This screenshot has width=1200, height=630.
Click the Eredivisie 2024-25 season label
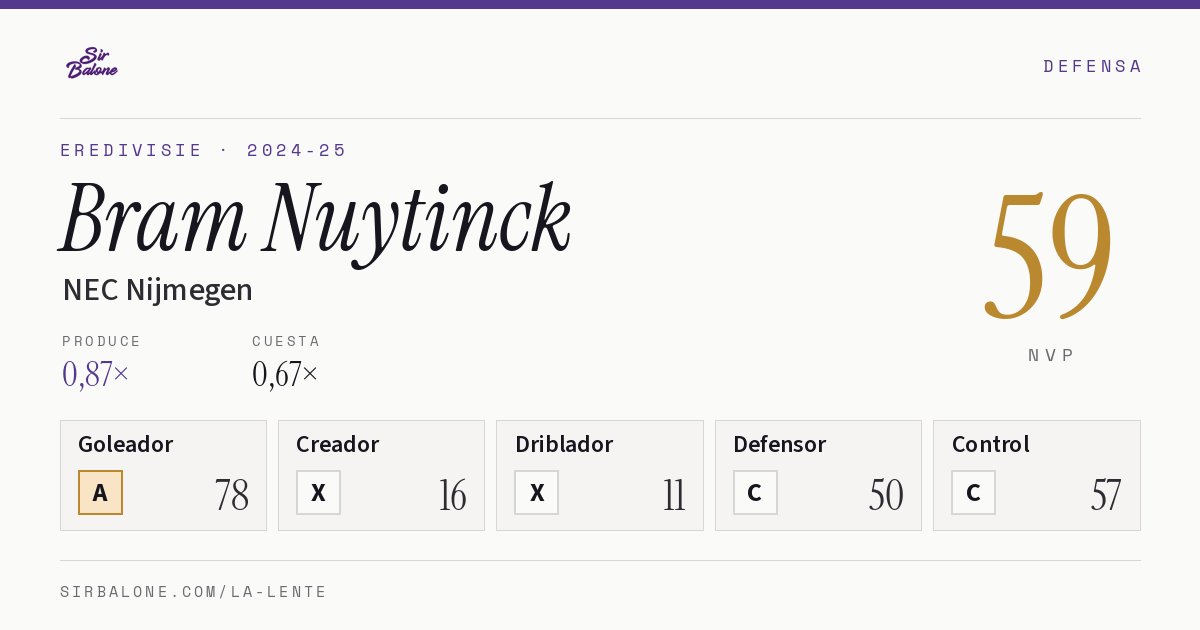tap(204, 150)
